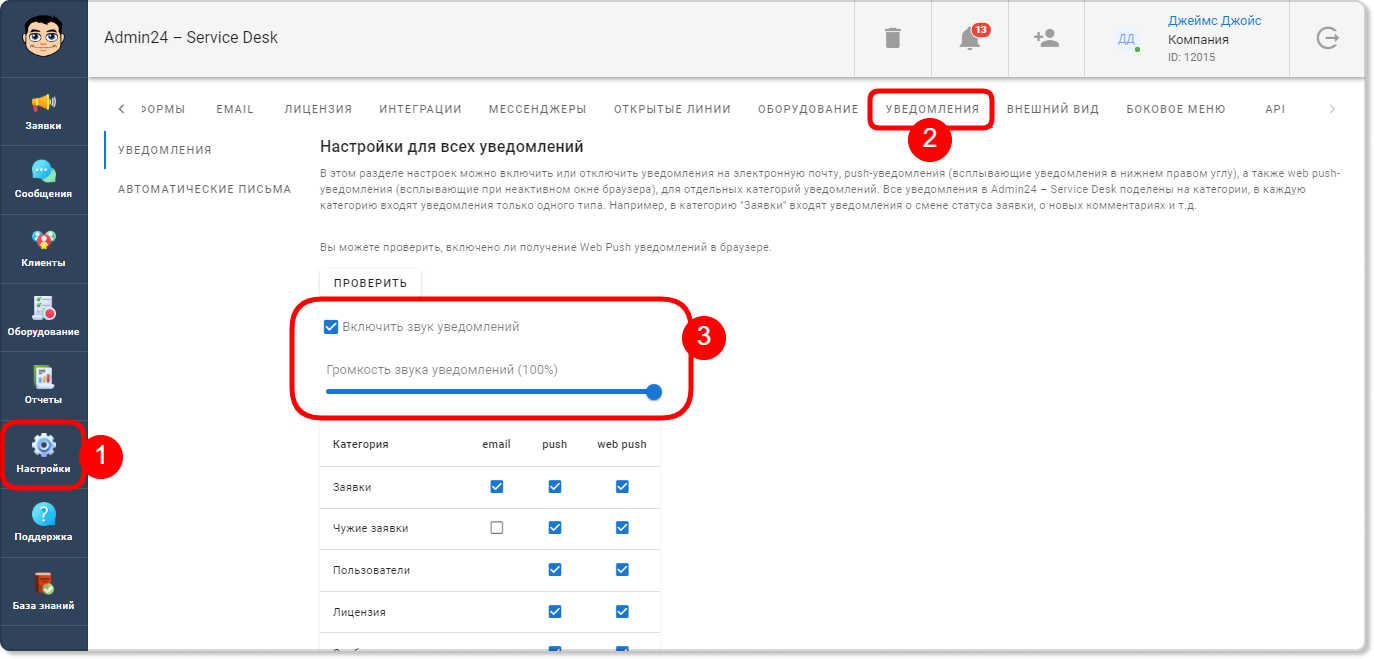Open notifications bell with 13 badge

pyautogui.click(x=970, y=38)
